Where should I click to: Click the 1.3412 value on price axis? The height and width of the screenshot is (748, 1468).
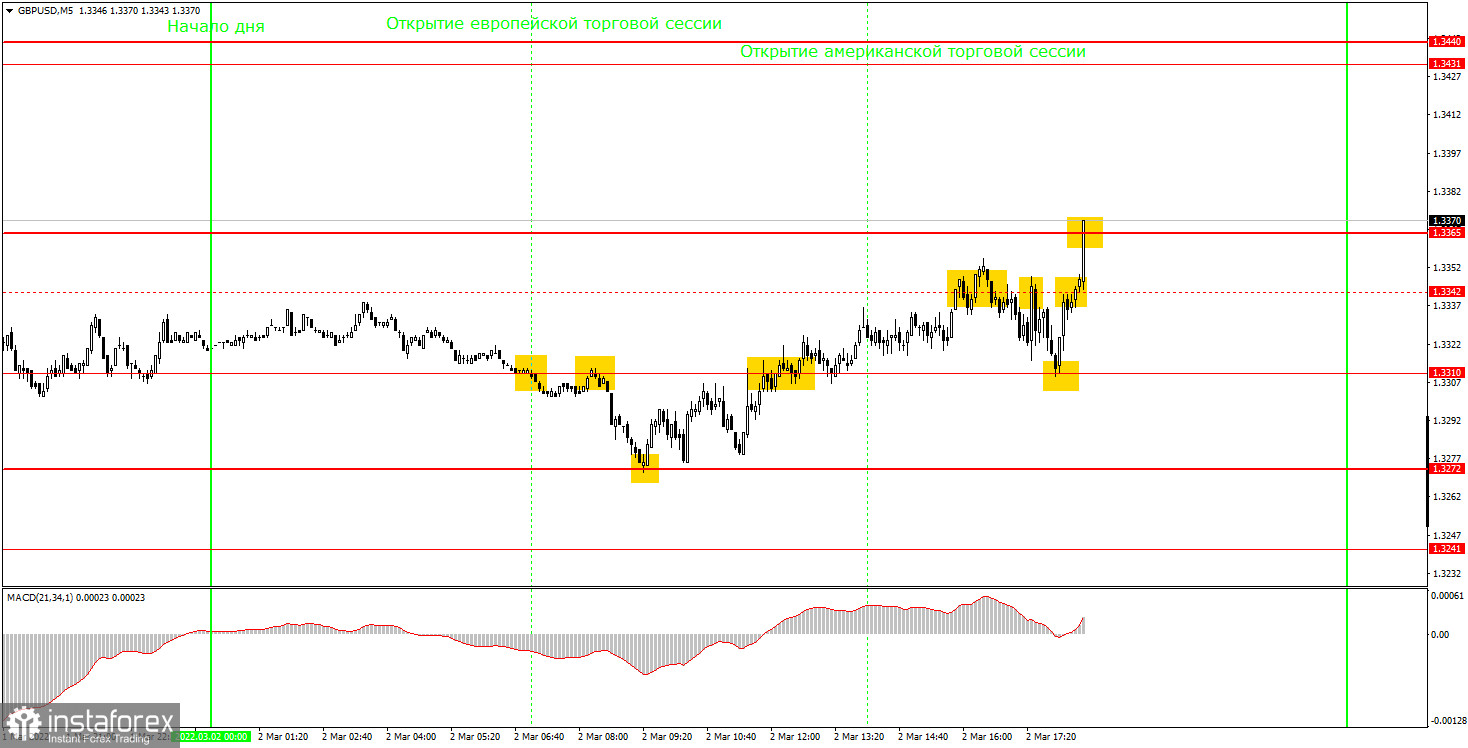click(x=1447, y=115)
